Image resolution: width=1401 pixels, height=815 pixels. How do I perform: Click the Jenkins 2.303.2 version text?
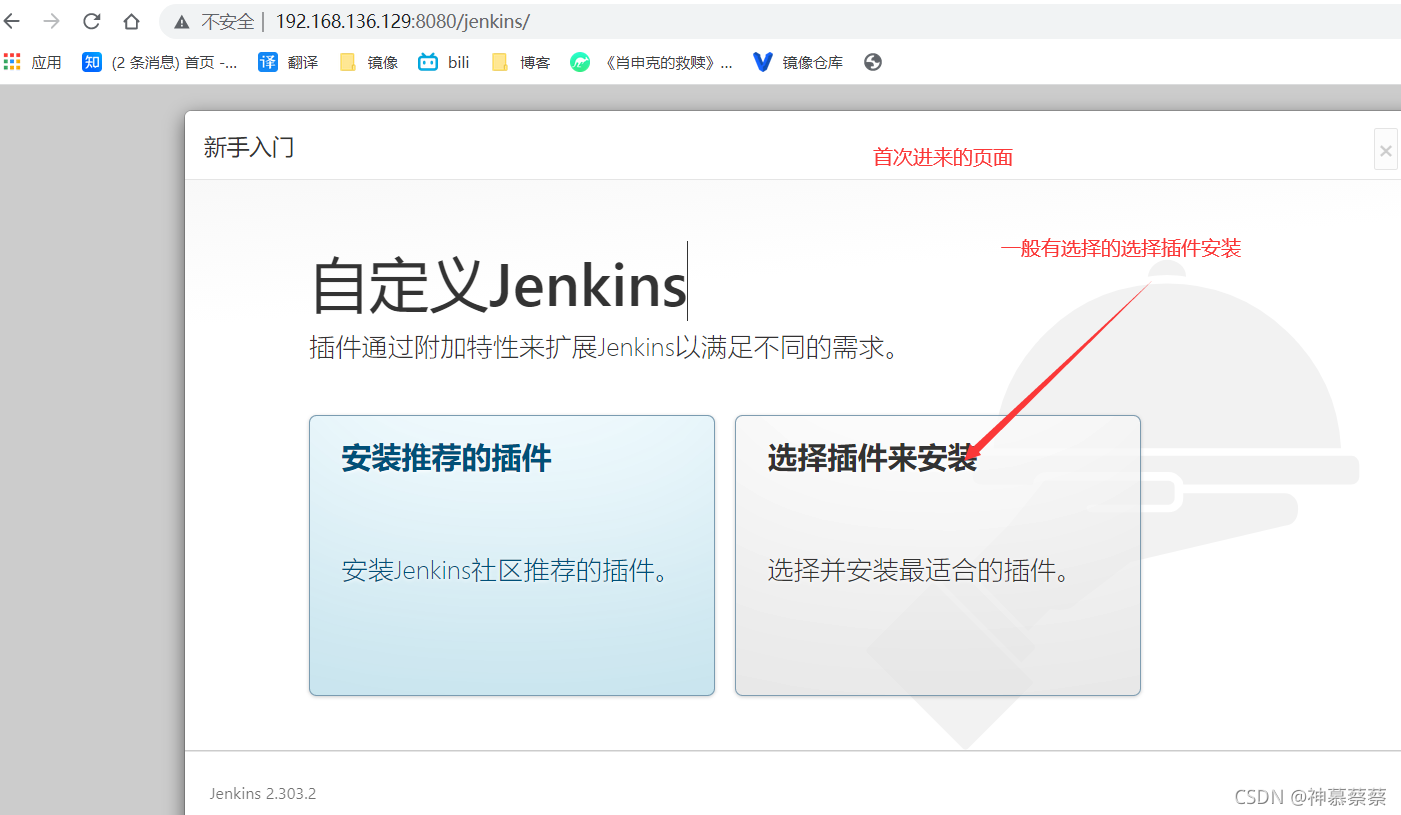[x=263, y=794]
